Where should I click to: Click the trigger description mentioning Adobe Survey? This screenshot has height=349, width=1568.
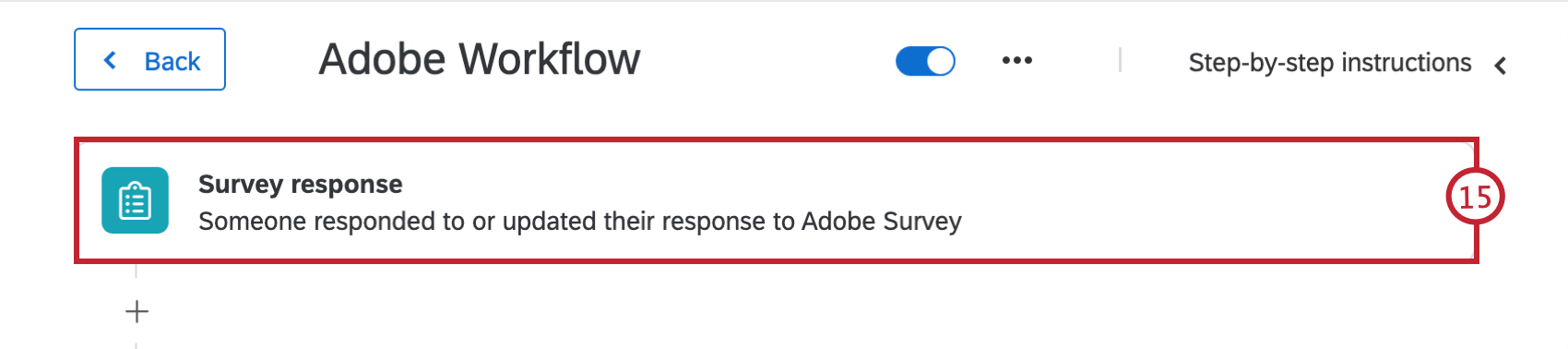(x=580, y=222)
